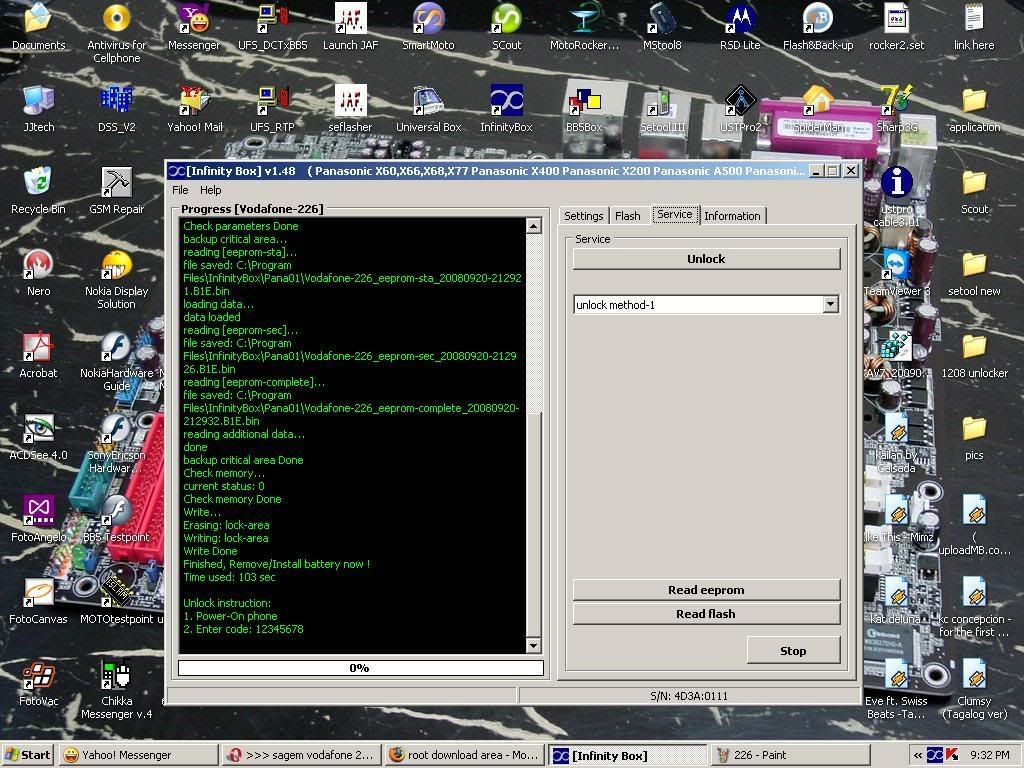Viewport: 1024px width, 768px height.
Task: Open the 1208 unlocker folder
Action: [974, 347]
